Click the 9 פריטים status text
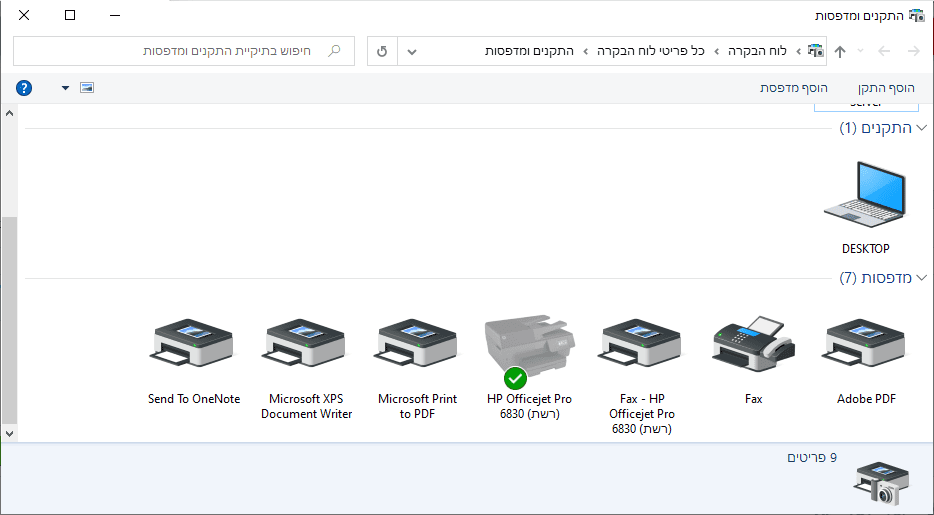This screenshot has width=934, height=515. click(812, 458)
